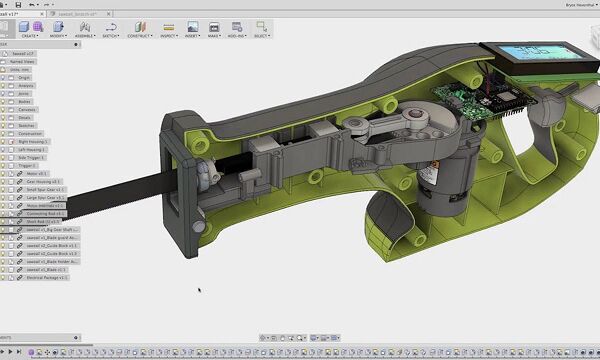Open Grid and Snaps icon
Image resolution: width=600 pixels, height=360 pixels.
coord(324,338)
